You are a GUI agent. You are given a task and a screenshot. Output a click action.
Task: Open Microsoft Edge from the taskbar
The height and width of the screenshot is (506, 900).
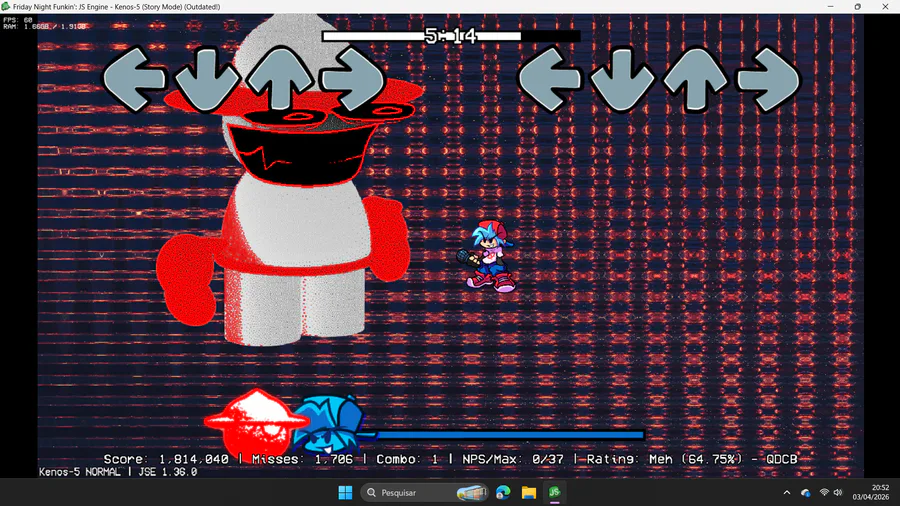[503, 492]
